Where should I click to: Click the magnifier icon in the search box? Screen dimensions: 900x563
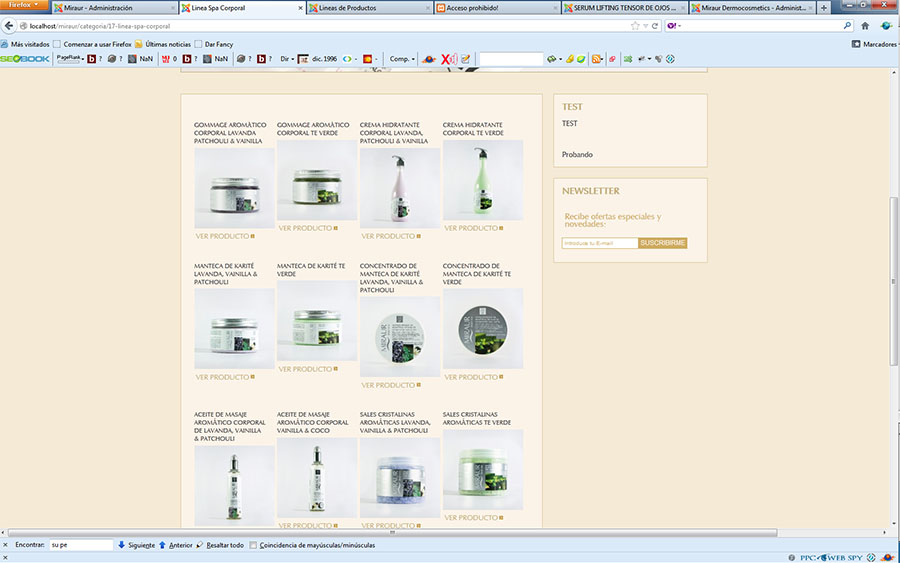pos(848,25)
